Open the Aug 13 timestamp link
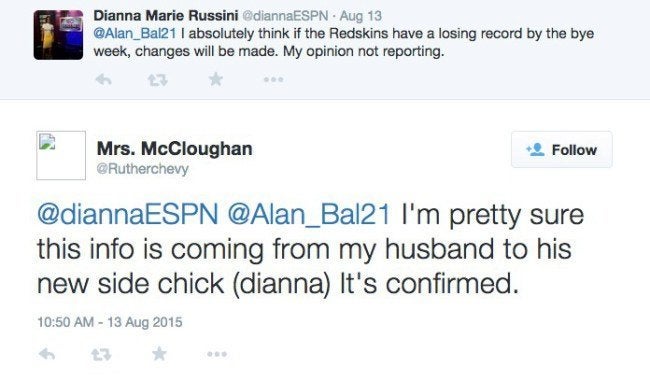The image size is (650, 381). point(361,16)
